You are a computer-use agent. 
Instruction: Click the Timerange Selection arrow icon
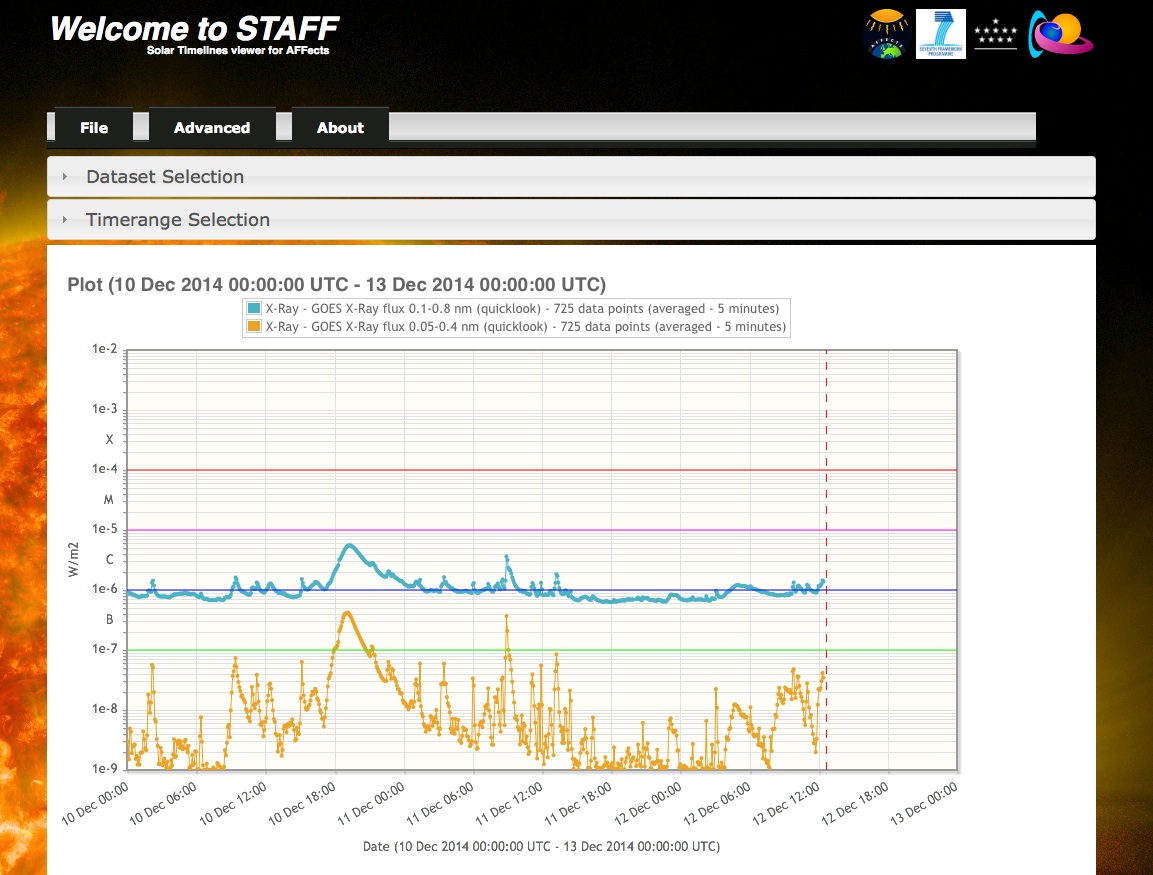click(x=65, y=220)
